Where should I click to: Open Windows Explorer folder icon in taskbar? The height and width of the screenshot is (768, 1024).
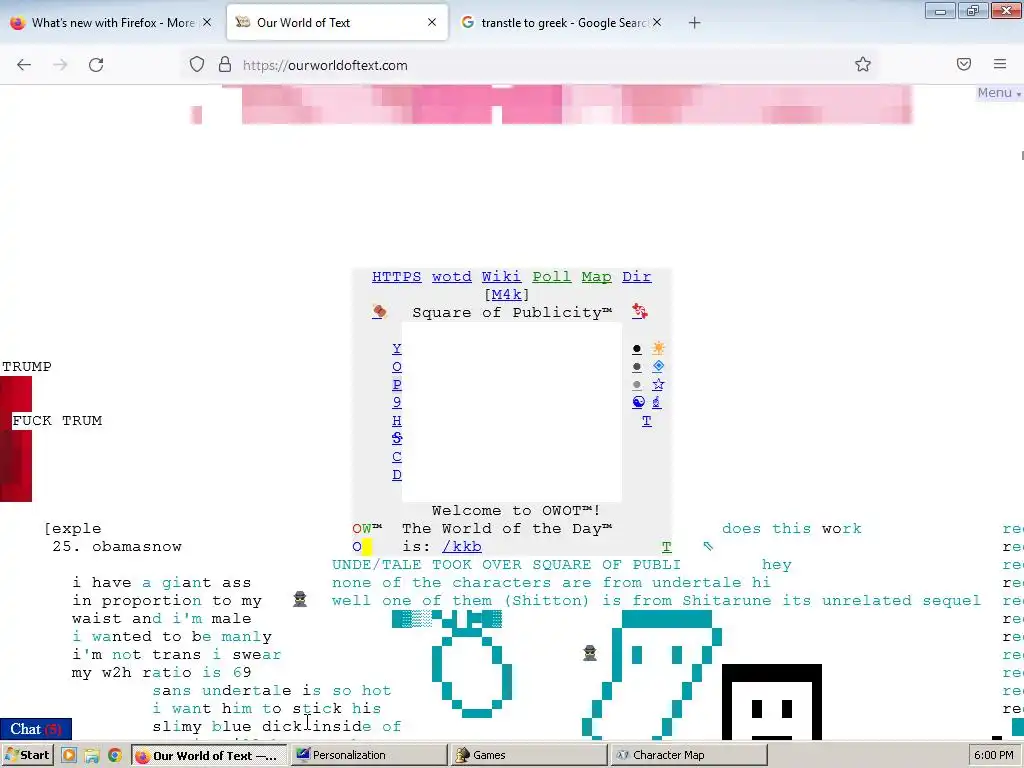click(91, 755)
